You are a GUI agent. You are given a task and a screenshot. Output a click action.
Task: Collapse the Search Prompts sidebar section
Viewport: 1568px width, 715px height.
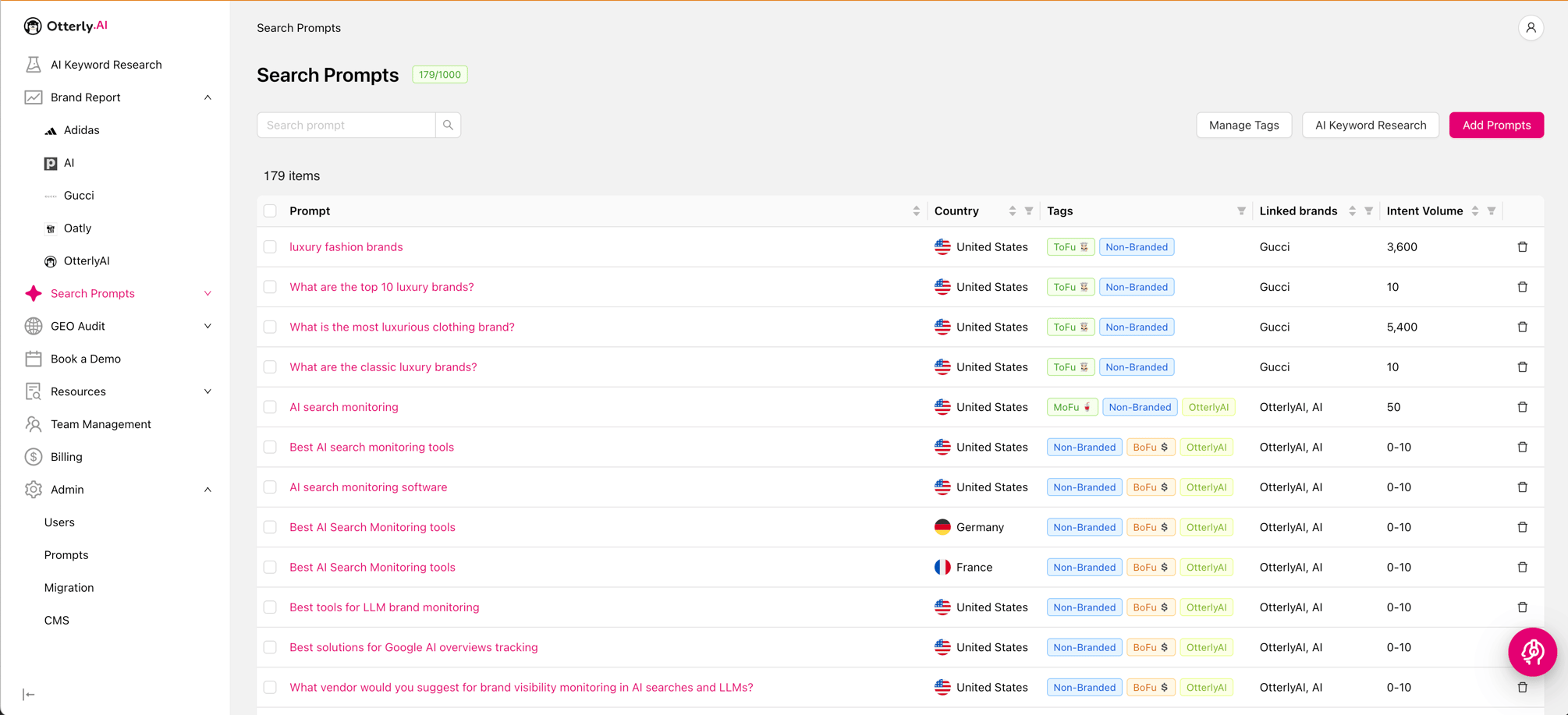208,293
